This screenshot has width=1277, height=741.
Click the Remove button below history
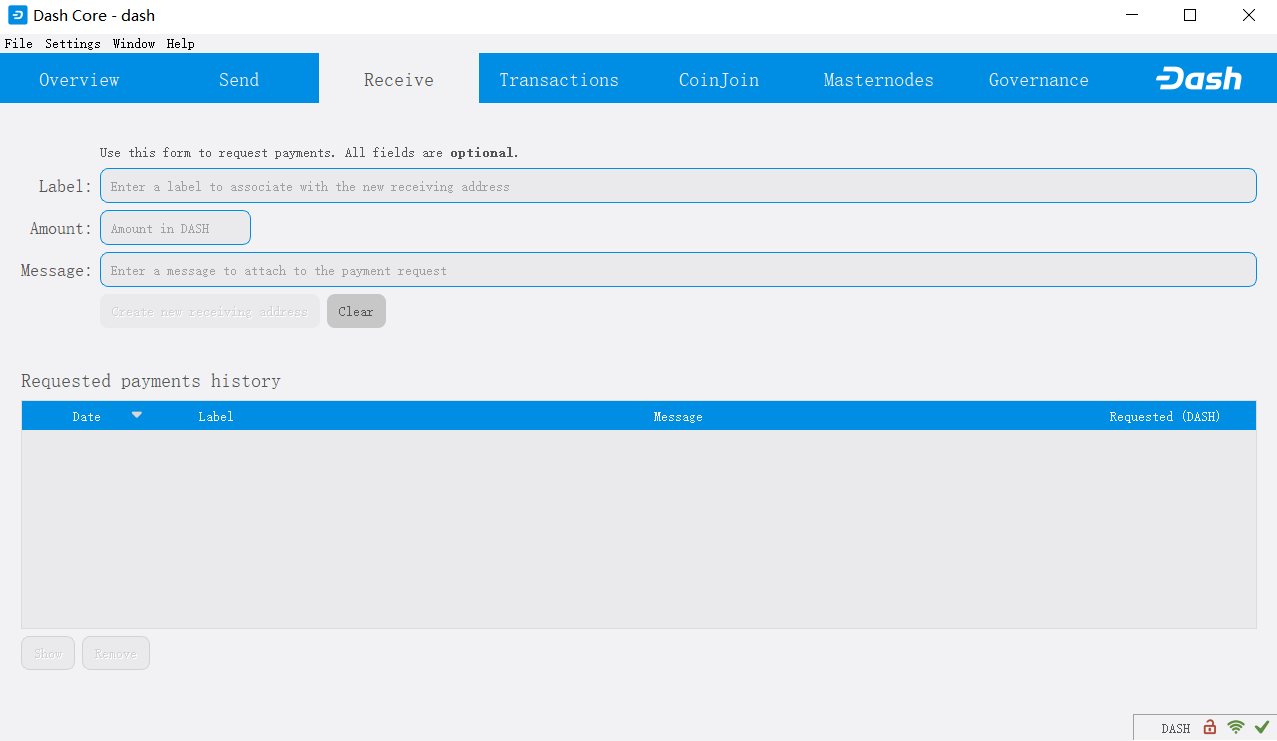[116, 653]
